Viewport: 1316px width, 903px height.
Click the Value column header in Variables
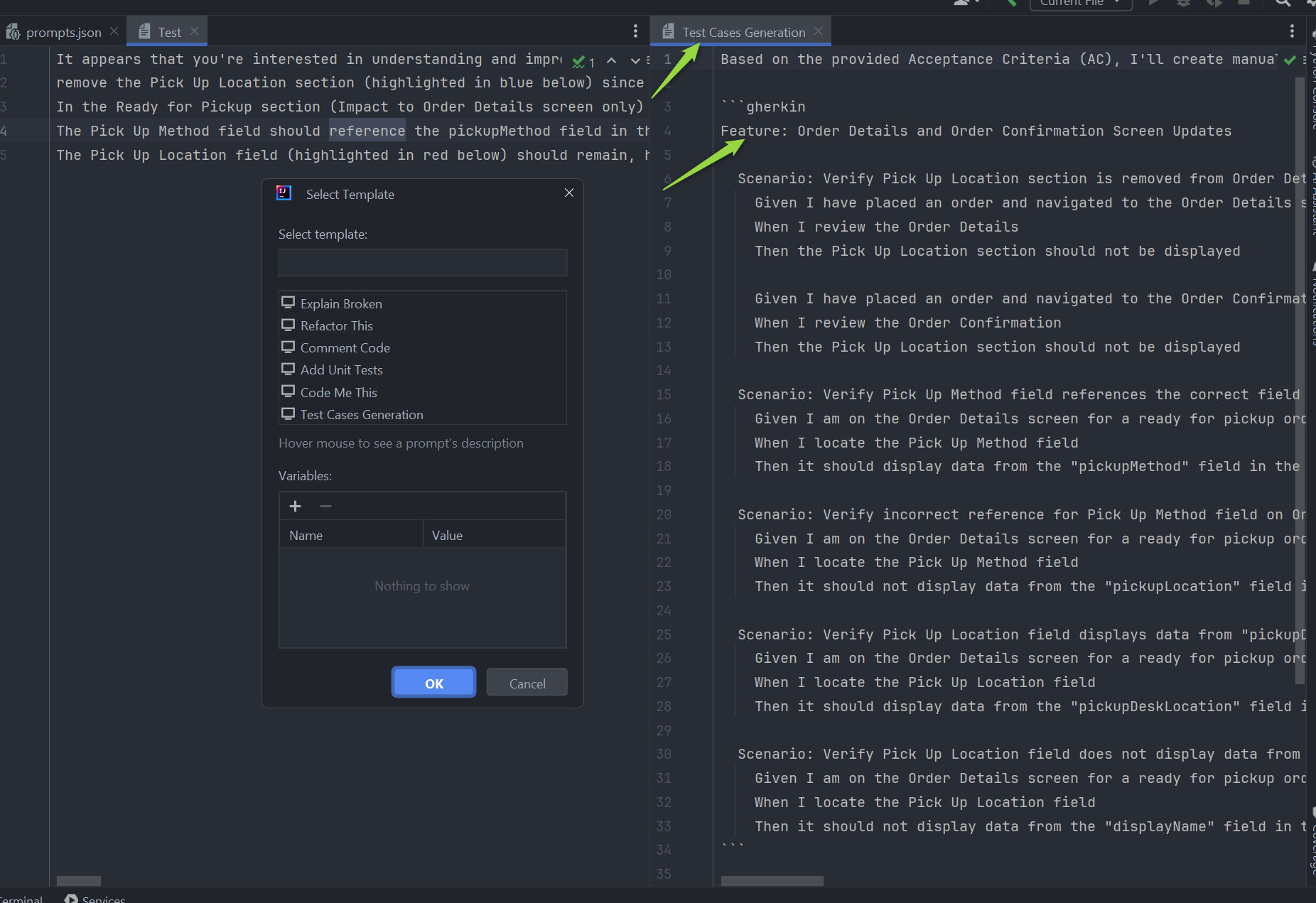point(495,535)
